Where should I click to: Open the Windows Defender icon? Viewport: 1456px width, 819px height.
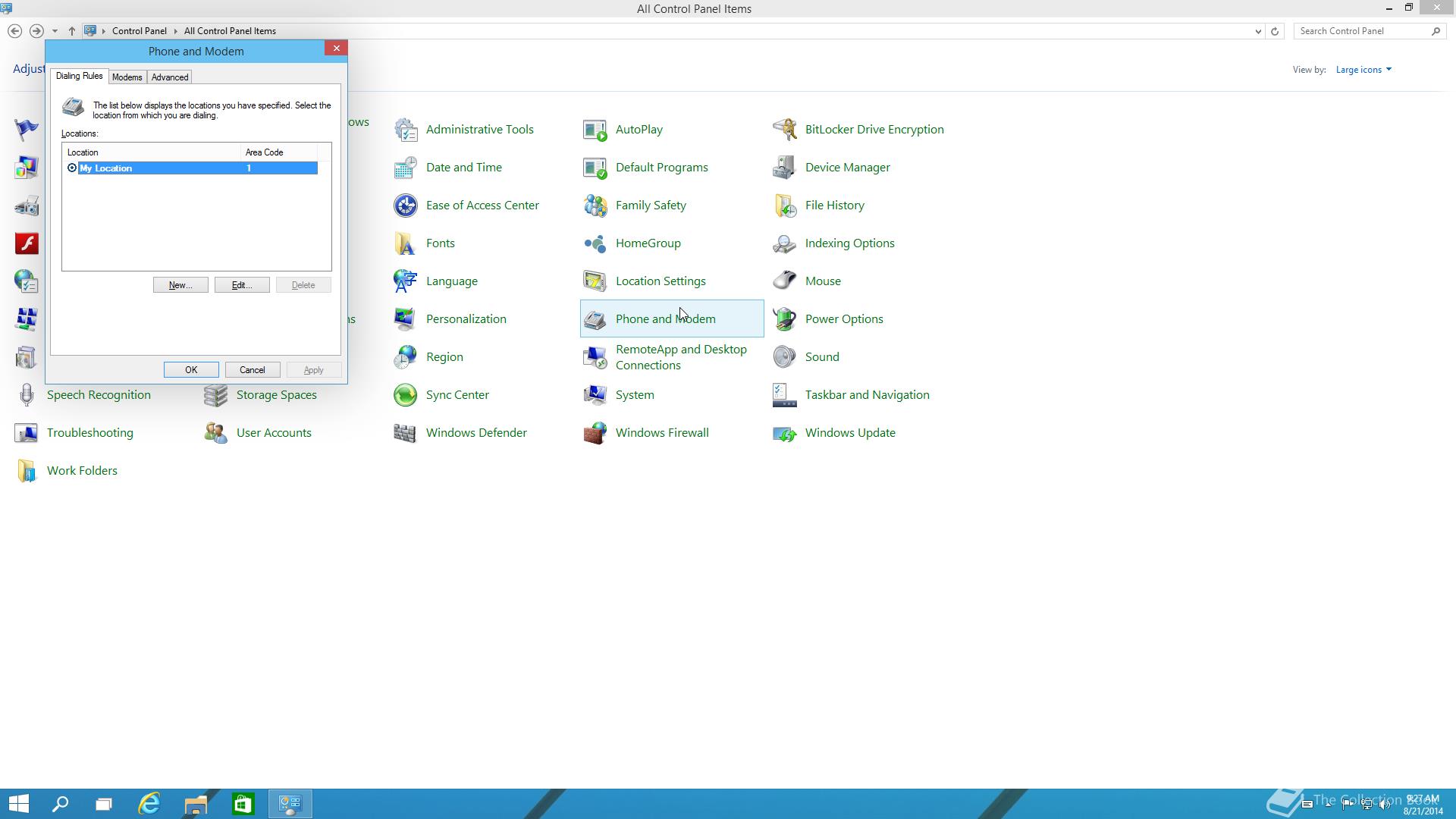406,433
